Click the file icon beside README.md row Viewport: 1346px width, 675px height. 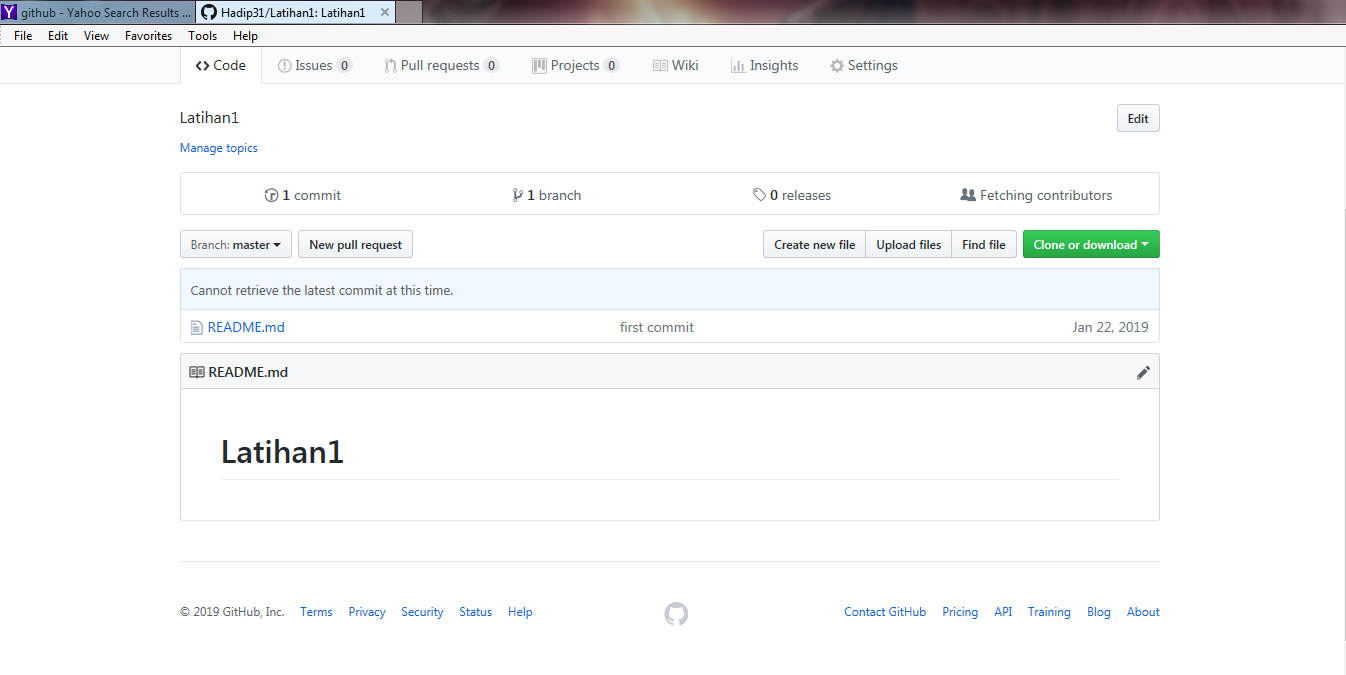pyautogui.click(x=197, y=327)
